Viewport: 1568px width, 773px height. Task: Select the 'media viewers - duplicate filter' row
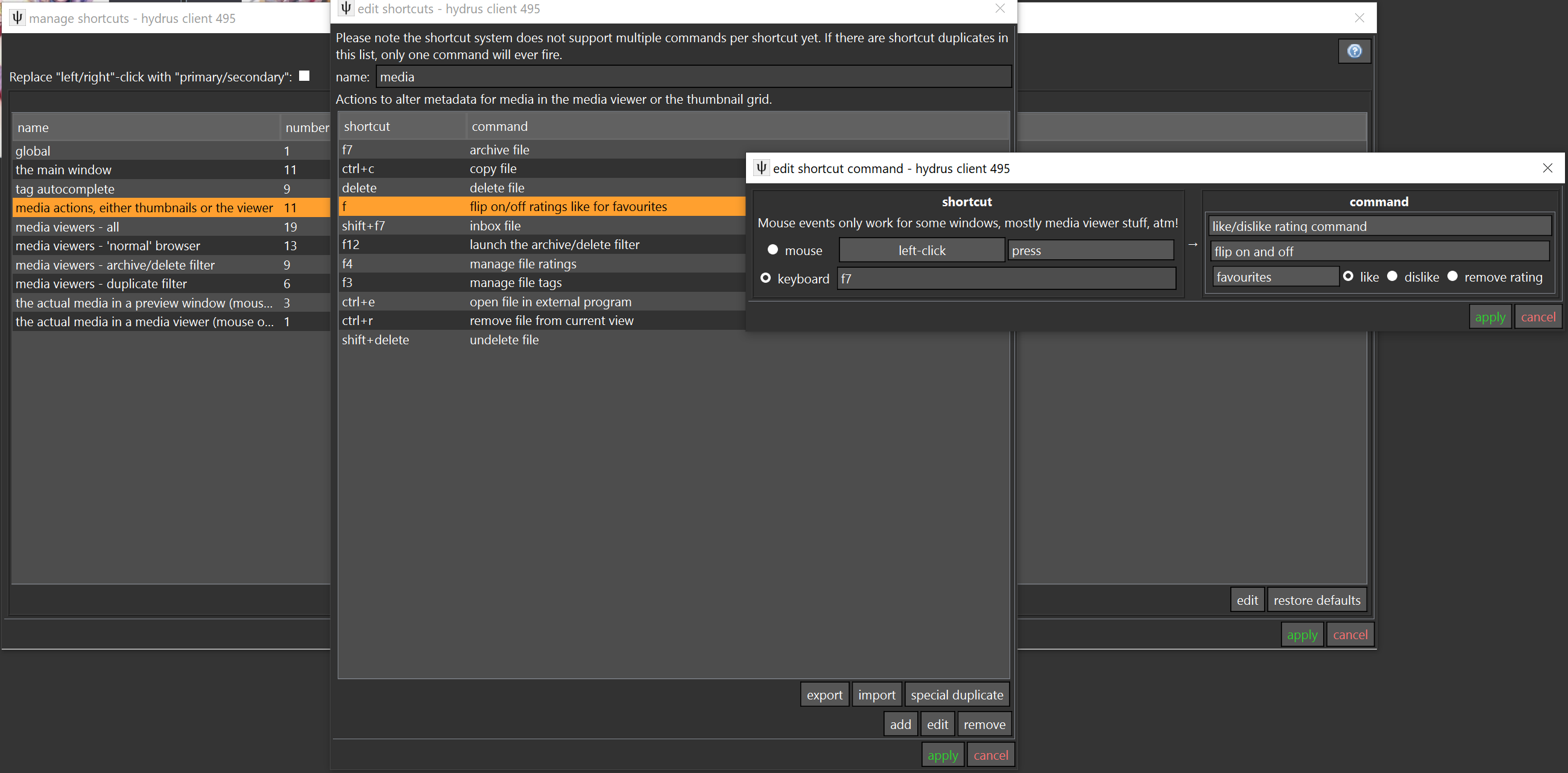tap(101, 283)
